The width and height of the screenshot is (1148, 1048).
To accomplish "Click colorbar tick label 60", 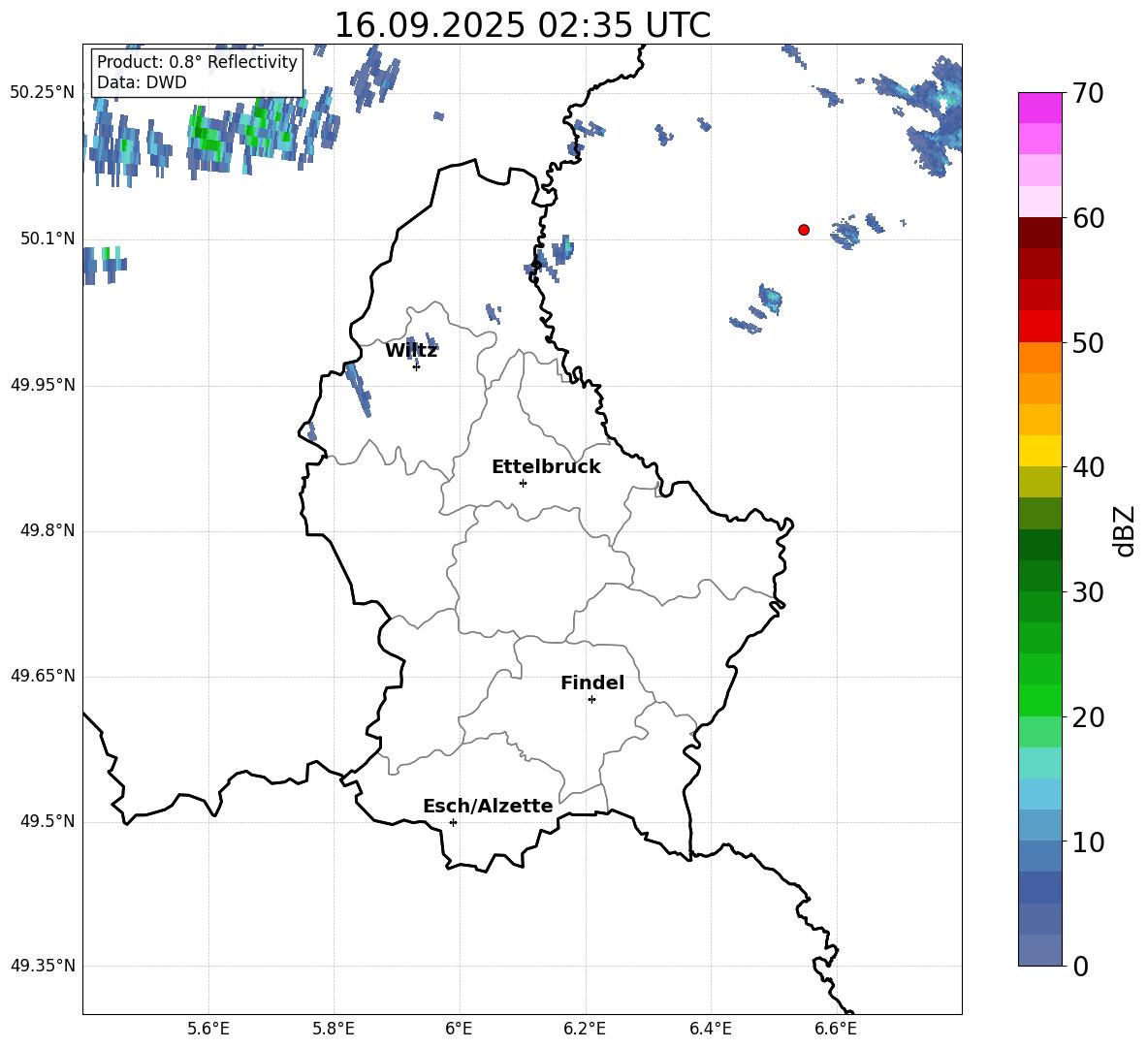I will click(1088, 218).
